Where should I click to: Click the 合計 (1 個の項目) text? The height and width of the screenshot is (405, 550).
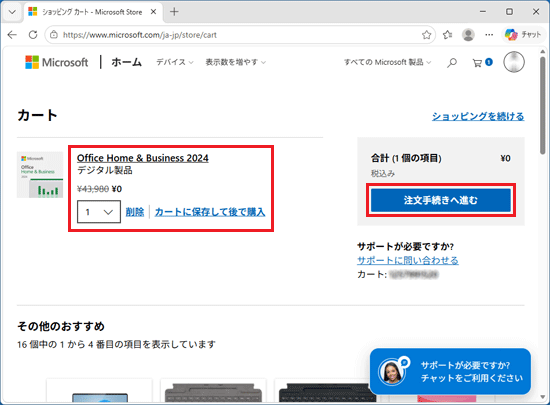pos(406,158)
